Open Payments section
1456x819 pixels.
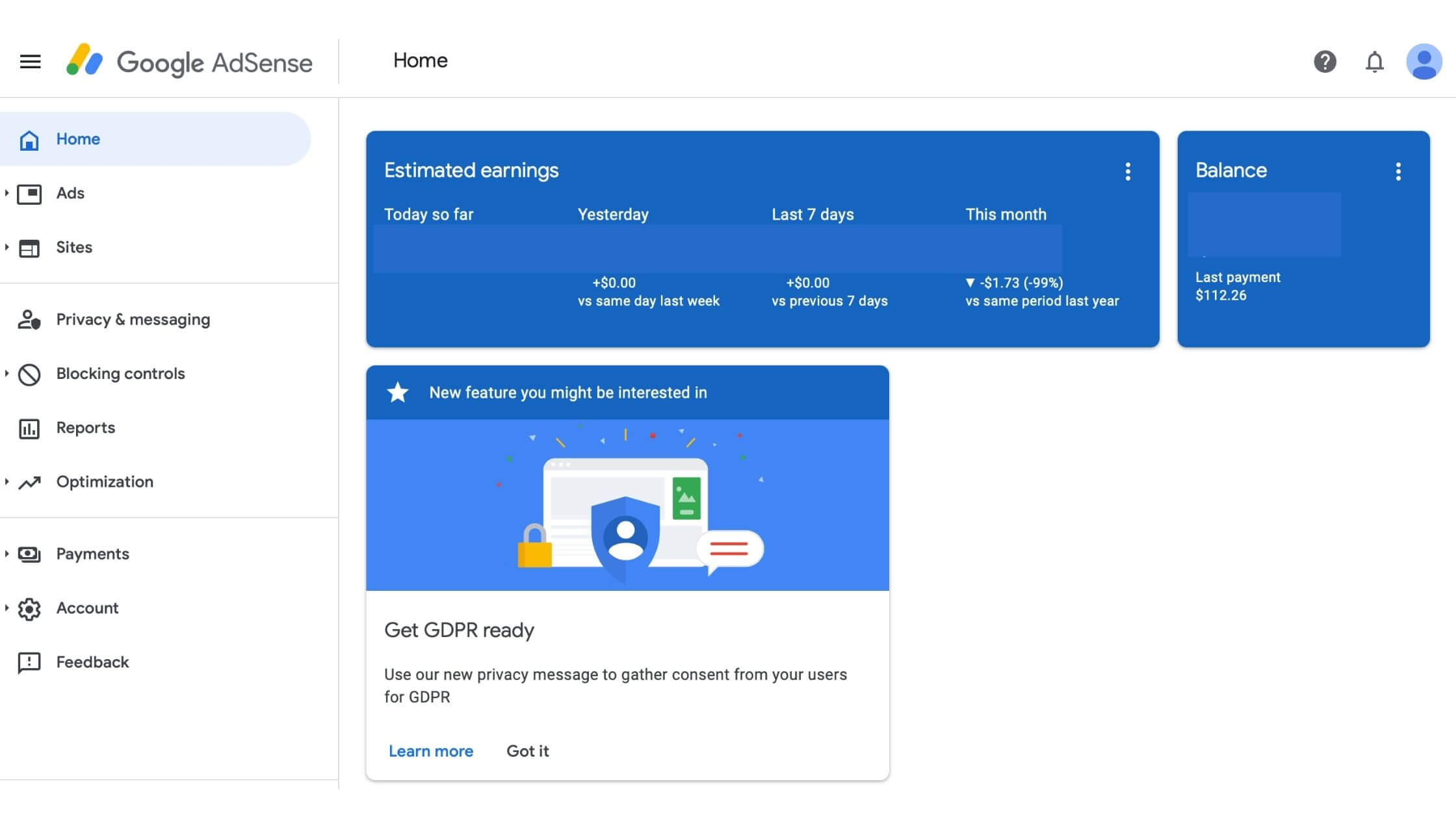coord(92,552)
